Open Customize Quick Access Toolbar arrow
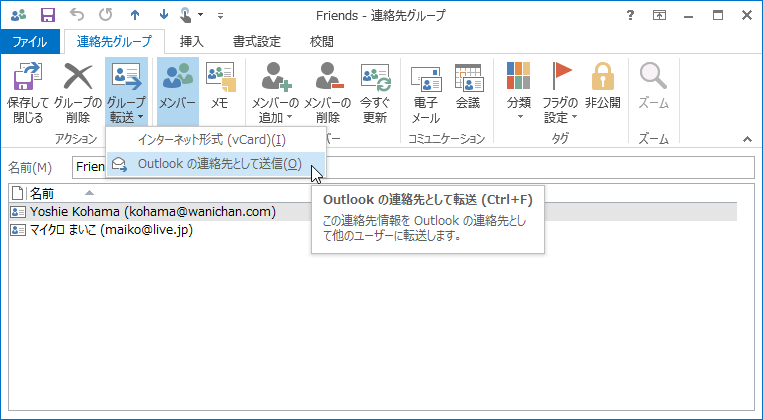Image resolution: width=763 pixels, height=420 pixels. point(220,16)
